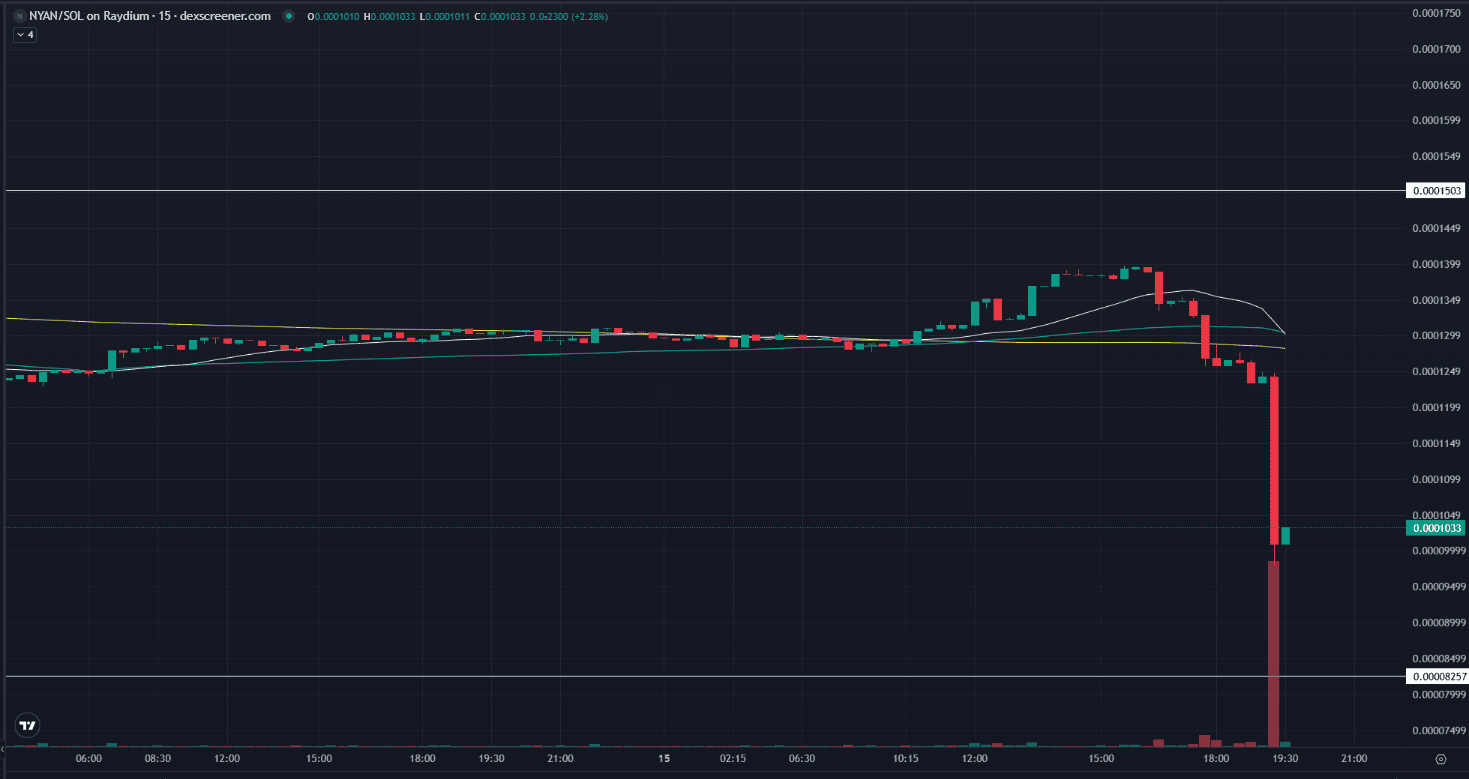Image resolution: width=1469 pixels, height=779 pixels.
Task: Click the 0.0001249 price scale label
Action: point(1434,372)
